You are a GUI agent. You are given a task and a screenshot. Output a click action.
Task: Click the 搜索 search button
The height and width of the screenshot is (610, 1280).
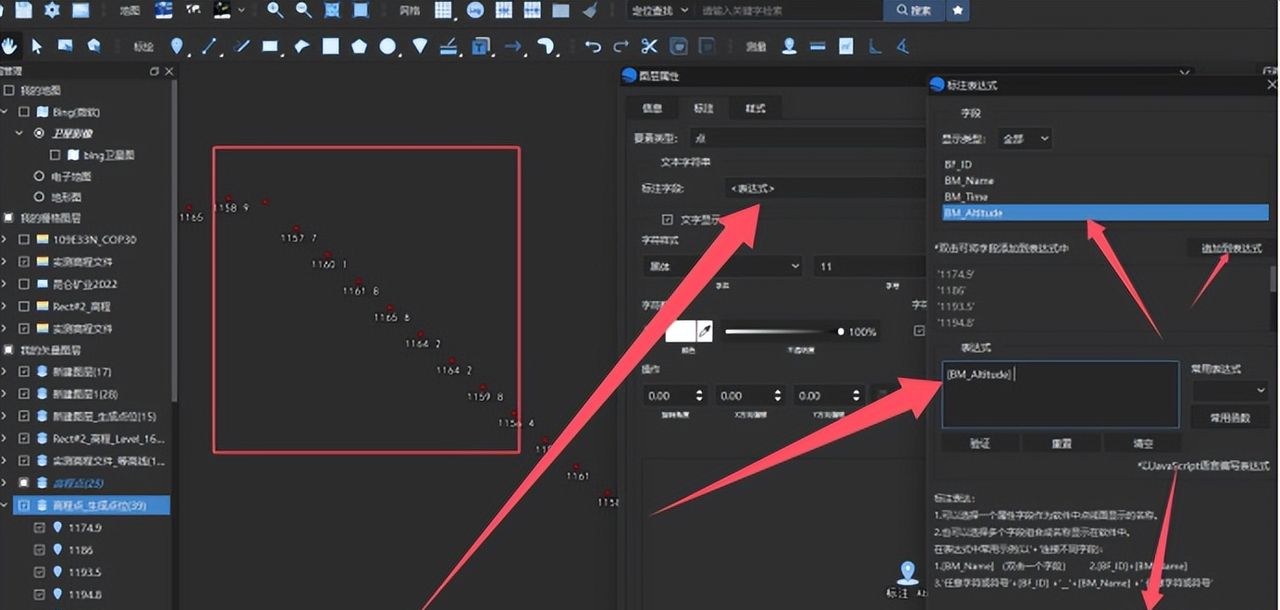click(x=913, y=10)
